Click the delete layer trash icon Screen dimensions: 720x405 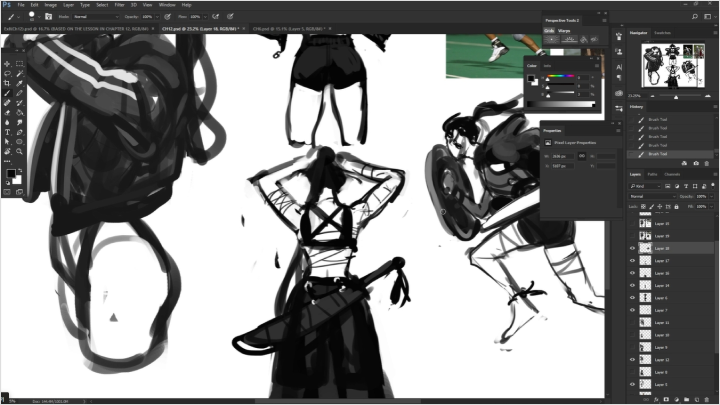[x=707, y=400]
